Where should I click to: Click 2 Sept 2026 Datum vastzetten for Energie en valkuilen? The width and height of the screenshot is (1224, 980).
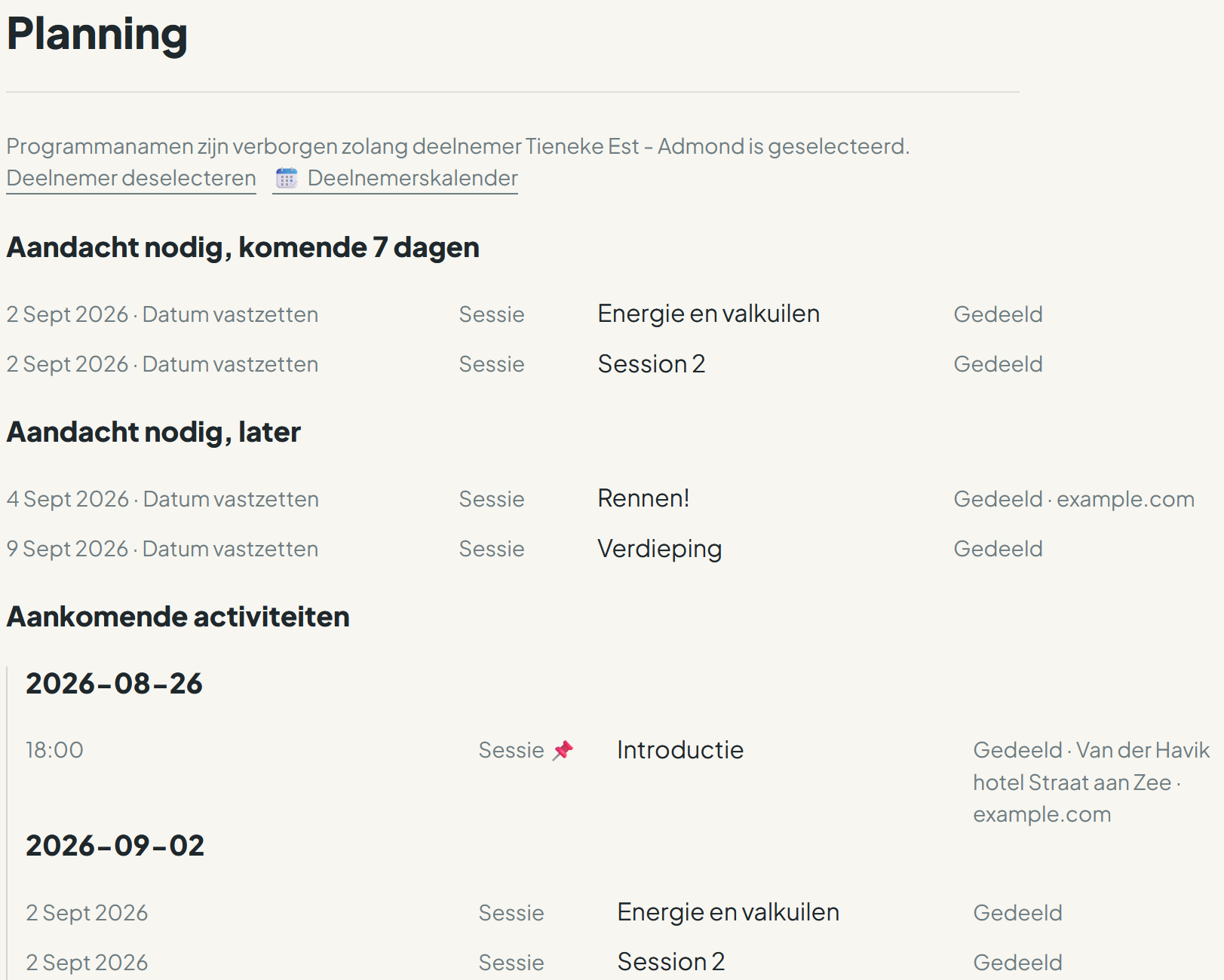pos(162,314)
